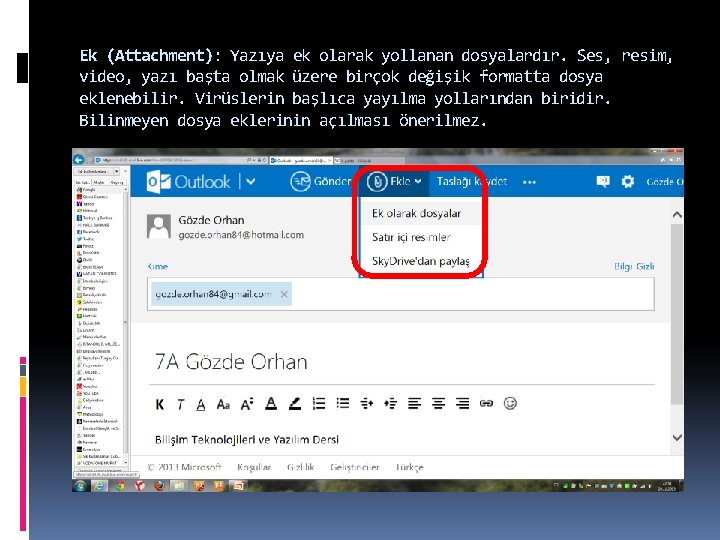Image resolution: width=720 pixels, height=540 pixels.
Task: Click the Geliştiriciler footer link
Action: point(354,467)
